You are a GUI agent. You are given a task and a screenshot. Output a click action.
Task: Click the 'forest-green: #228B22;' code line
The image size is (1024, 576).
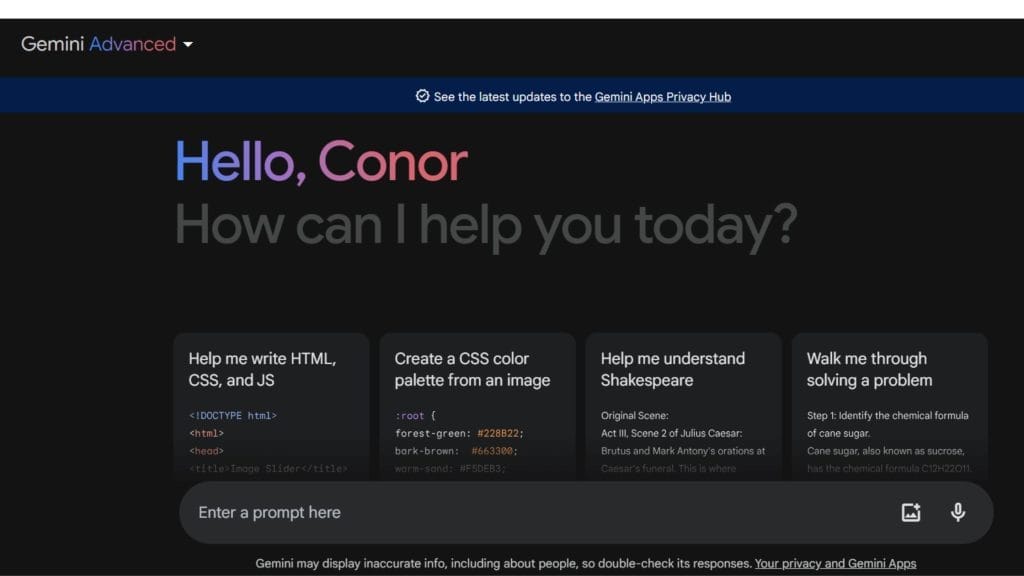pos(459,433)
